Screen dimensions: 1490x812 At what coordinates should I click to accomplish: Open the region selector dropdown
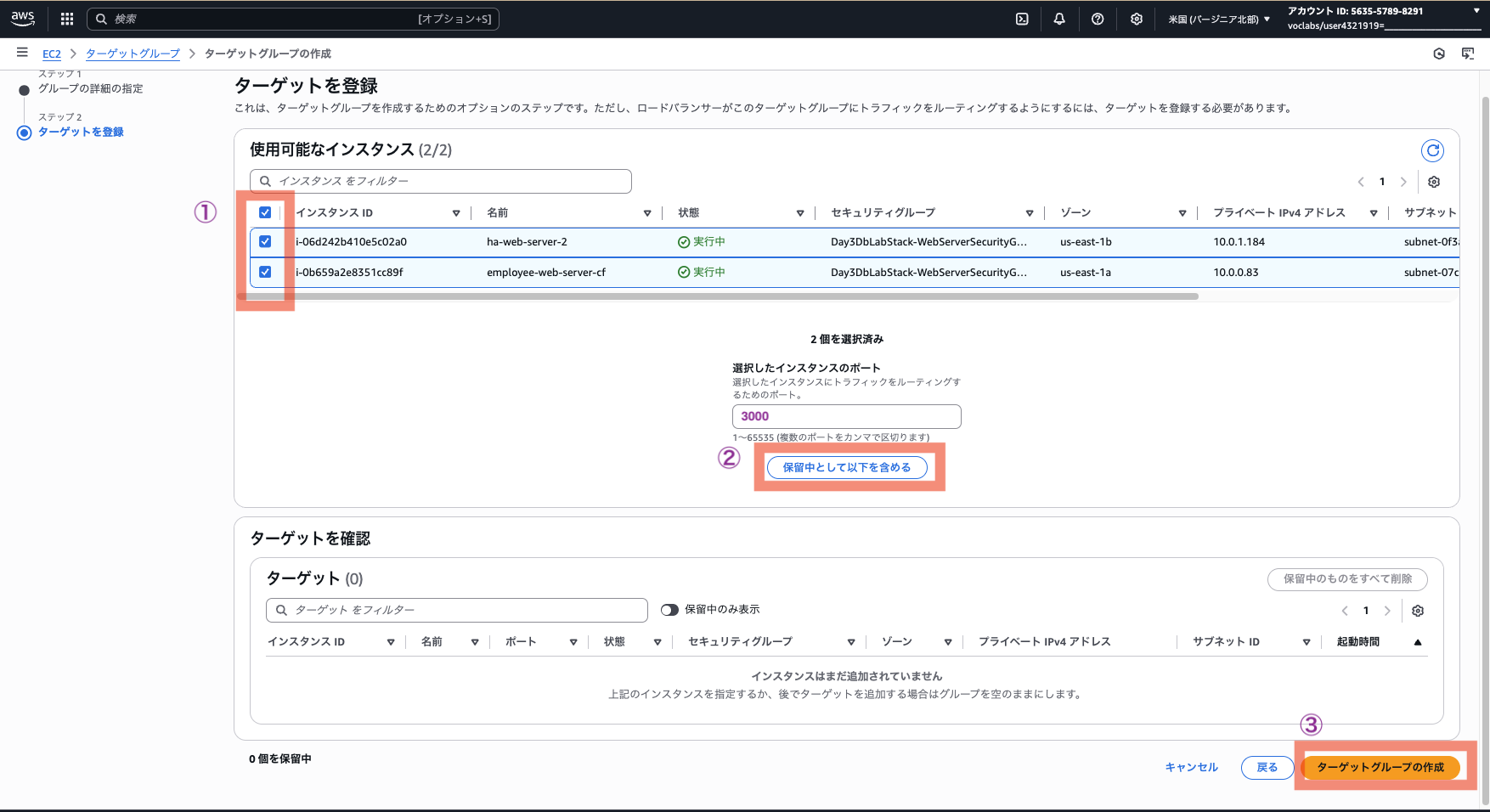click(x=1219, y=19)
